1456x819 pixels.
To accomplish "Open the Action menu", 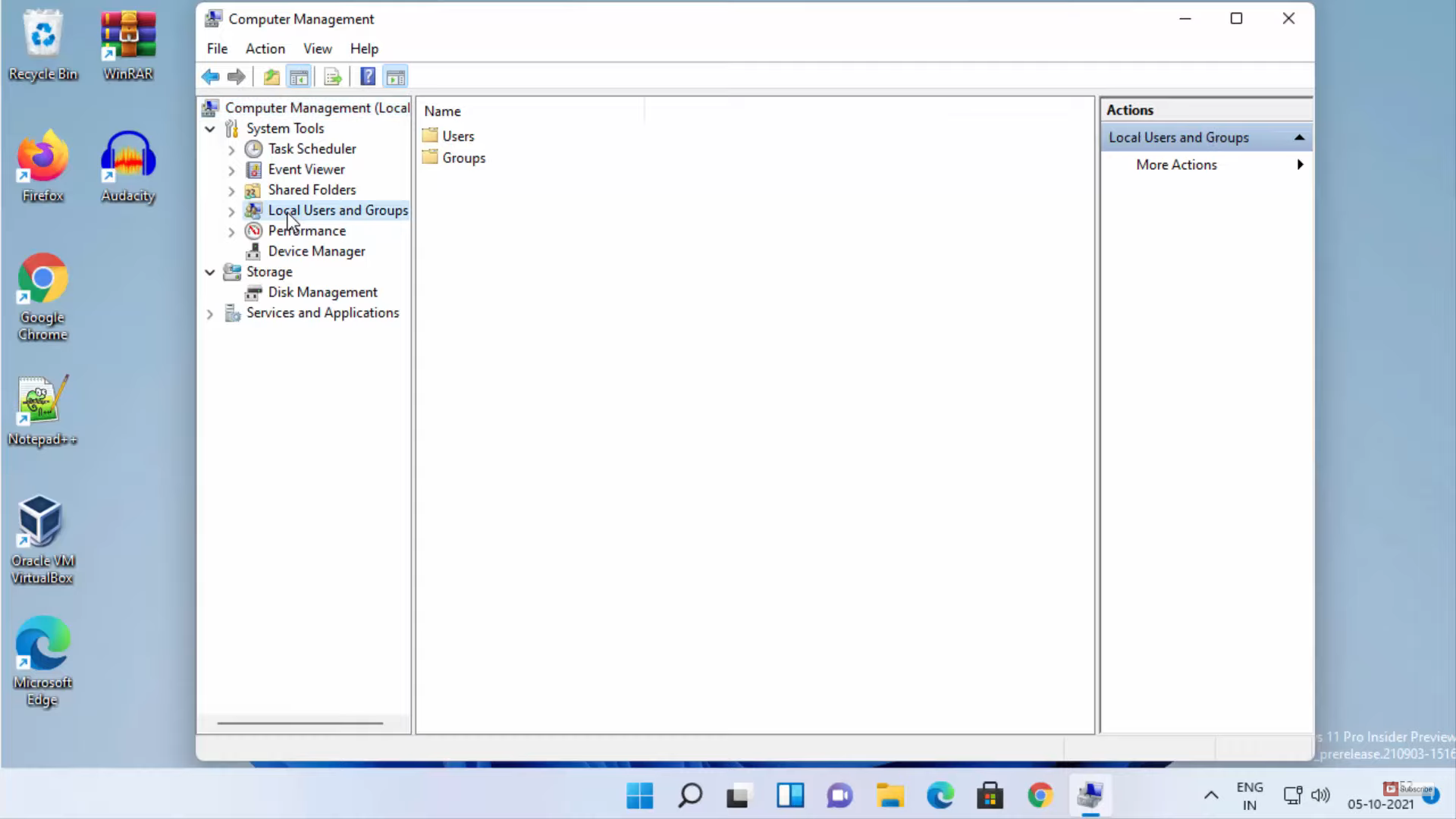I will 265,49.
